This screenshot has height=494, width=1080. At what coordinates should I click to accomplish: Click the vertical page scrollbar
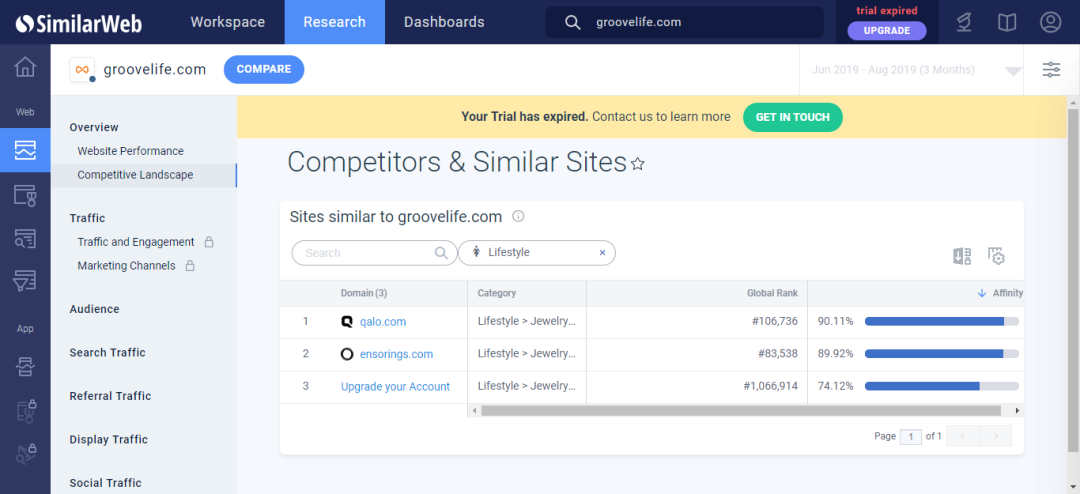1072,282
